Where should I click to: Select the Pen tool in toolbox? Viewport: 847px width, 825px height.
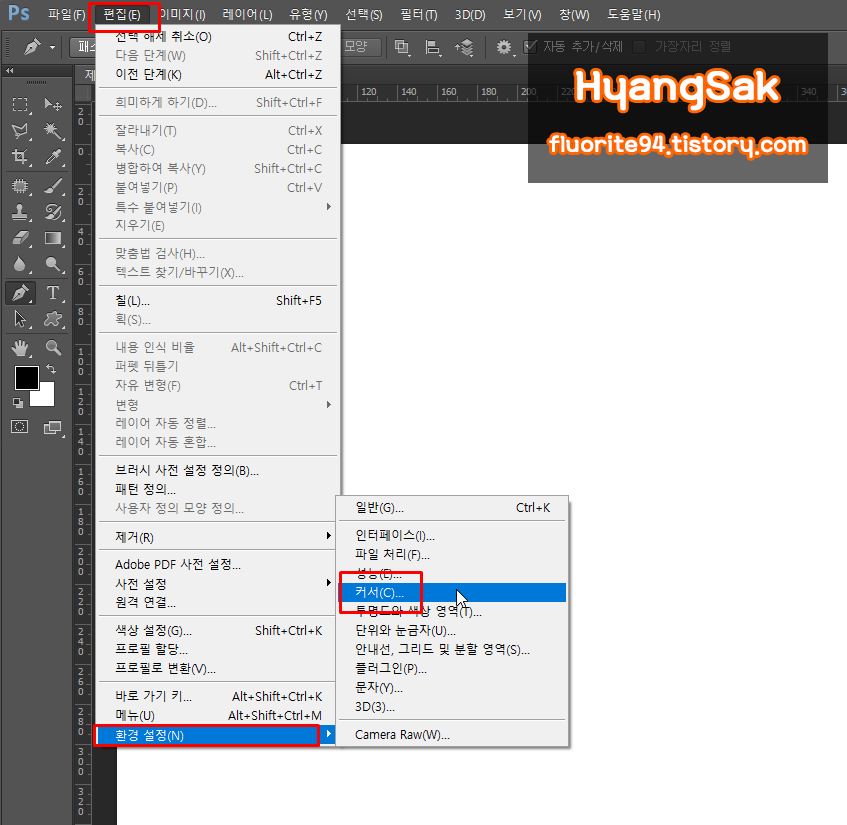(x=20, y=293)
